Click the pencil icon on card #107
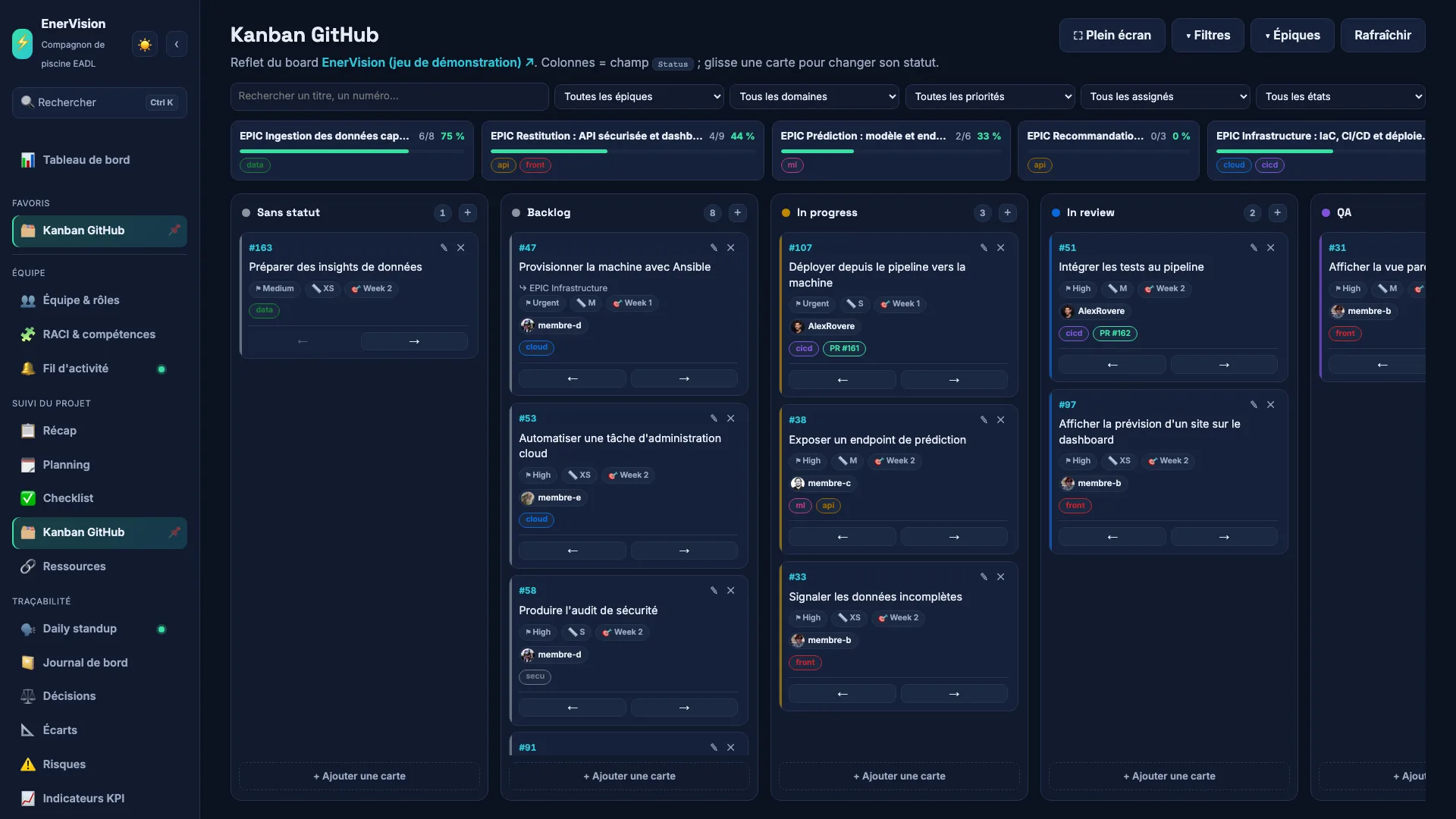1456x819 pixels. pyautogui.click(x=984, y=248)
